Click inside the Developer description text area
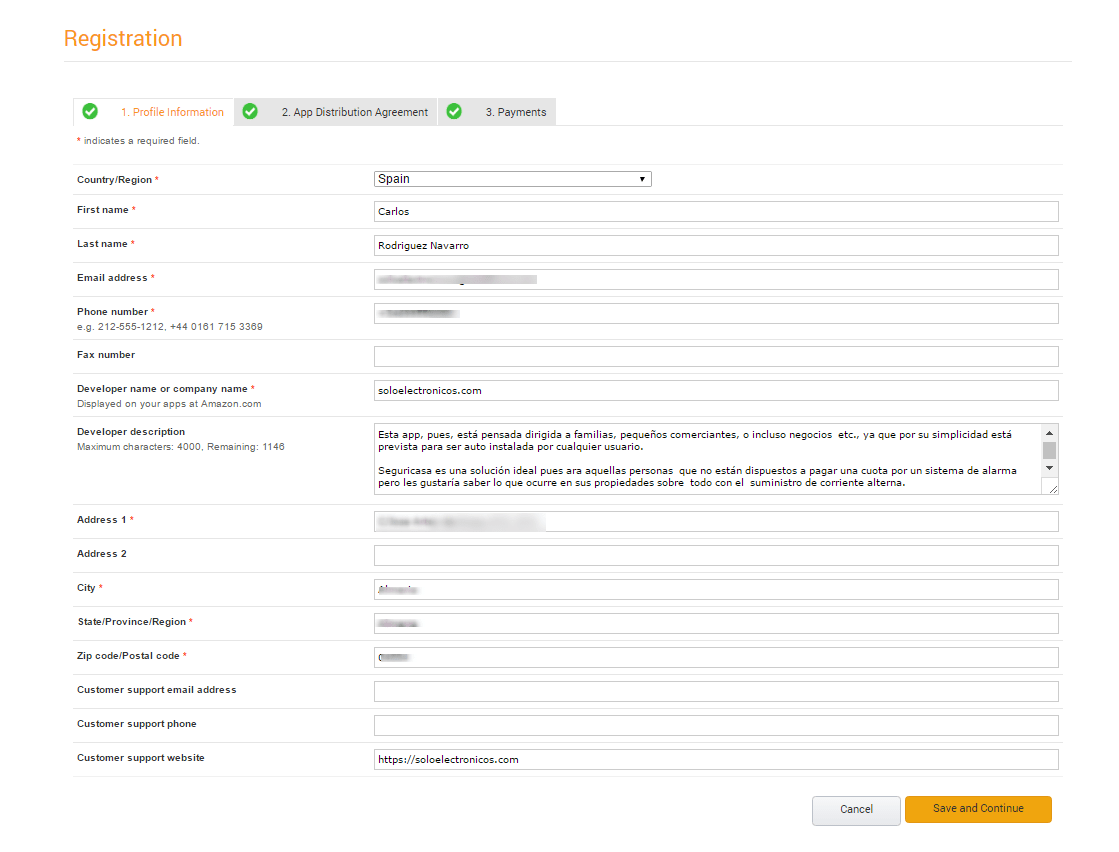The image size is (1119, 852). (x=700, y=459)
